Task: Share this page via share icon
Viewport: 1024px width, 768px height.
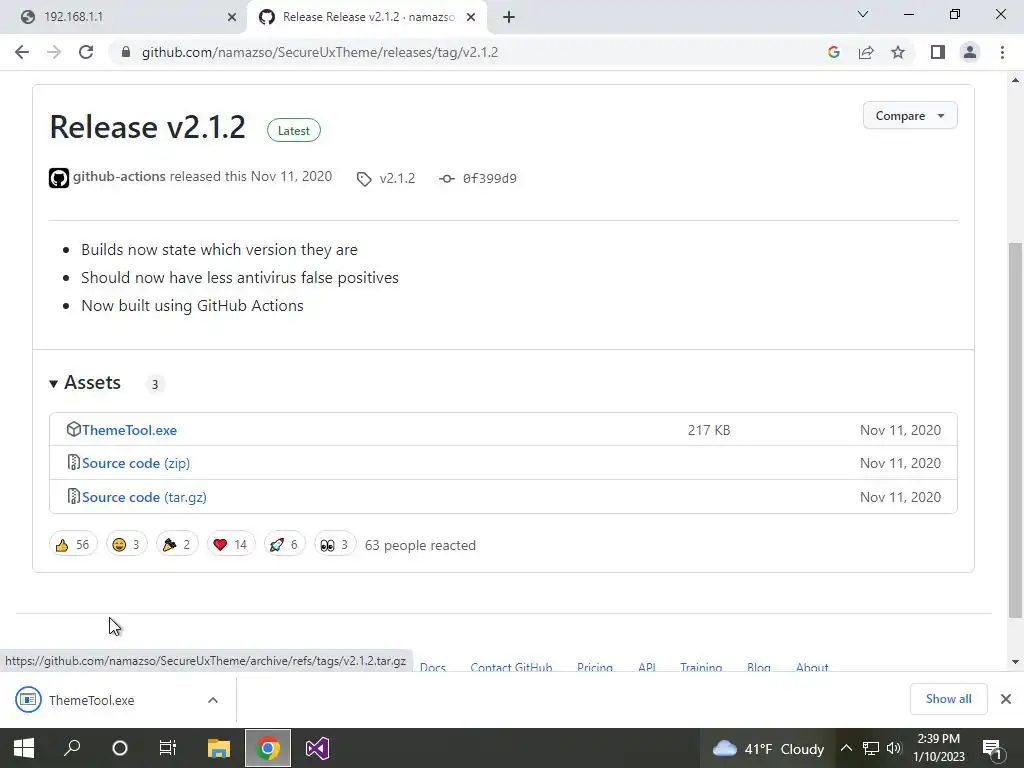Action: [x=866, y=52]
